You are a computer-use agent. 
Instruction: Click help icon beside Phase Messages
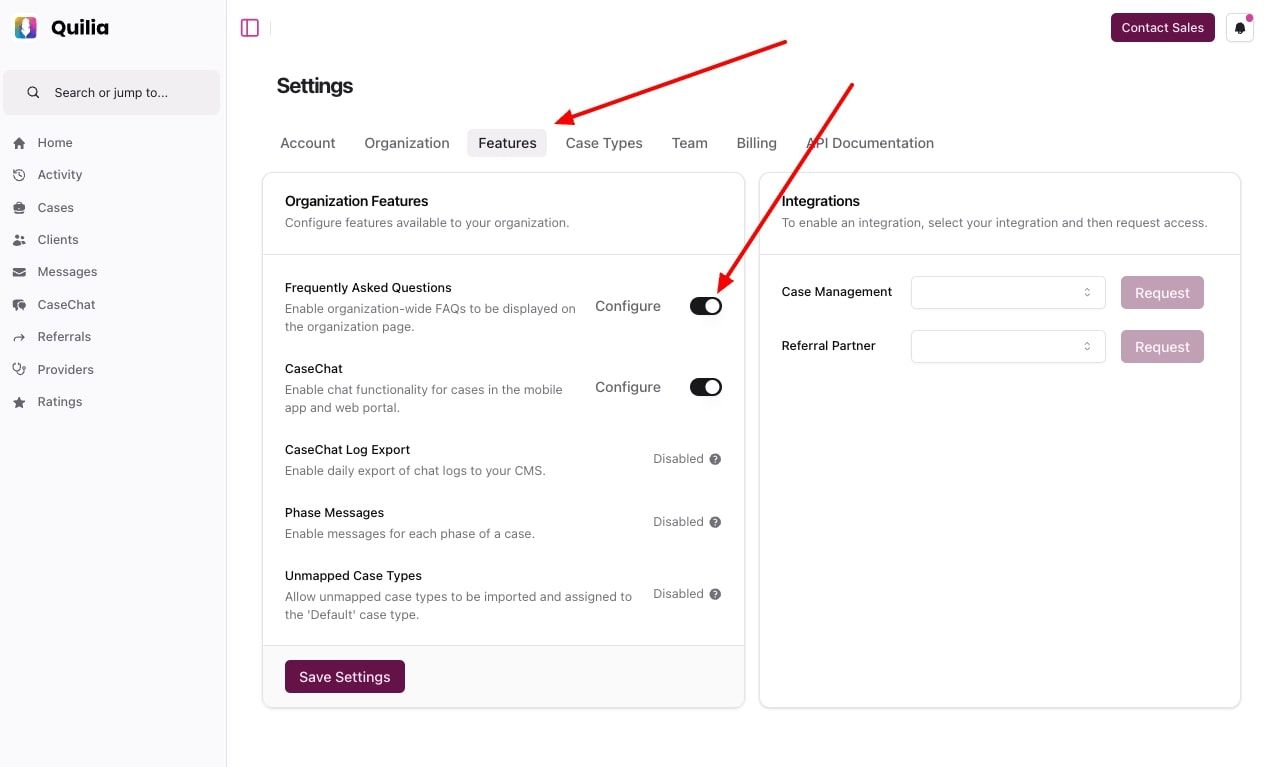click(x=715, y=522)
